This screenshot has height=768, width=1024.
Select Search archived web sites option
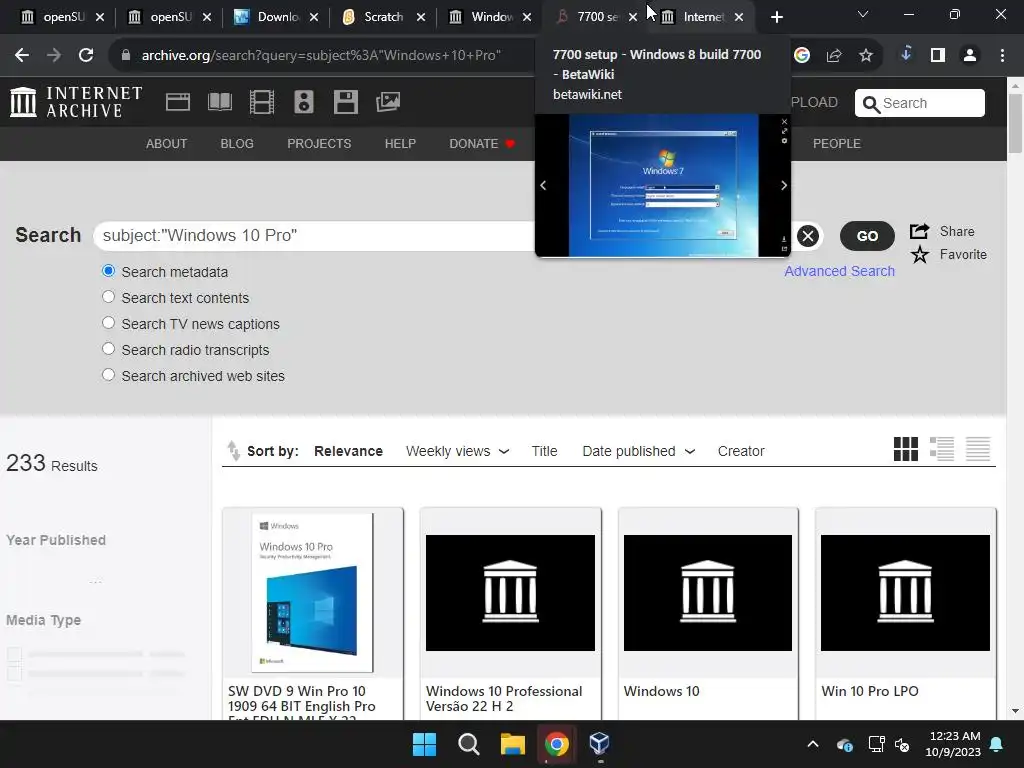click(108, 376)
